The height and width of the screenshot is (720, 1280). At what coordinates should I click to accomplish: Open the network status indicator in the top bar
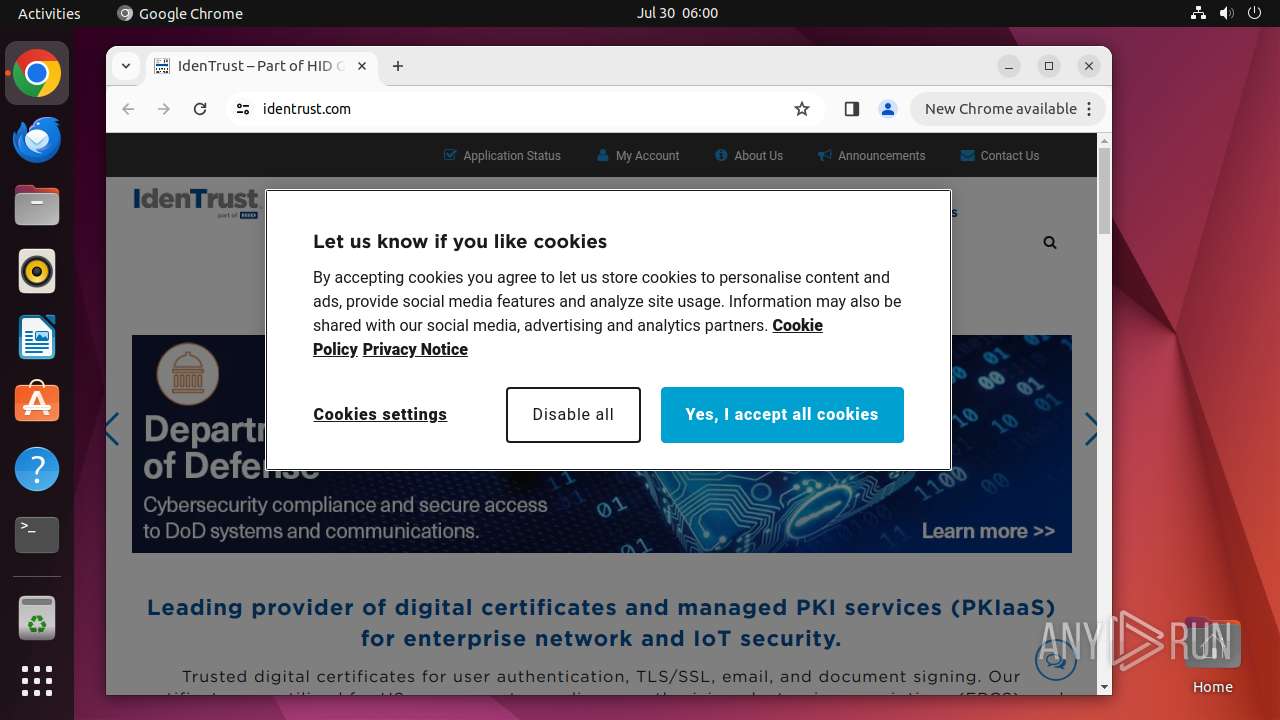[1198, 13]
